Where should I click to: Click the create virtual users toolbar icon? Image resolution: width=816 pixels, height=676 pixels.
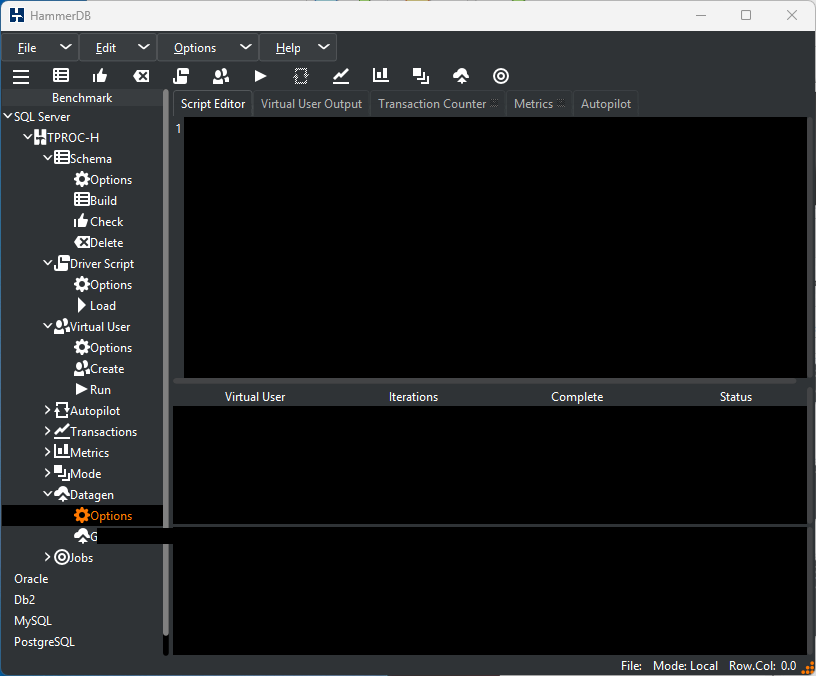[x=221, y=76]
